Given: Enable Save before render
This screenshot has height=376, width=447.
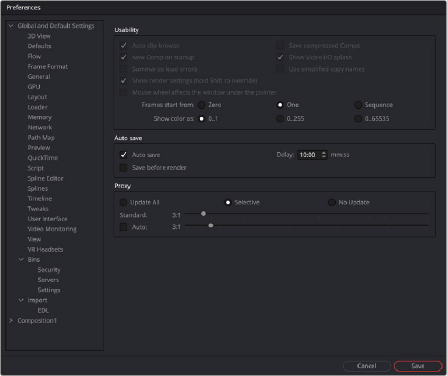Looking at the screenshot, I should click(124, 168).
